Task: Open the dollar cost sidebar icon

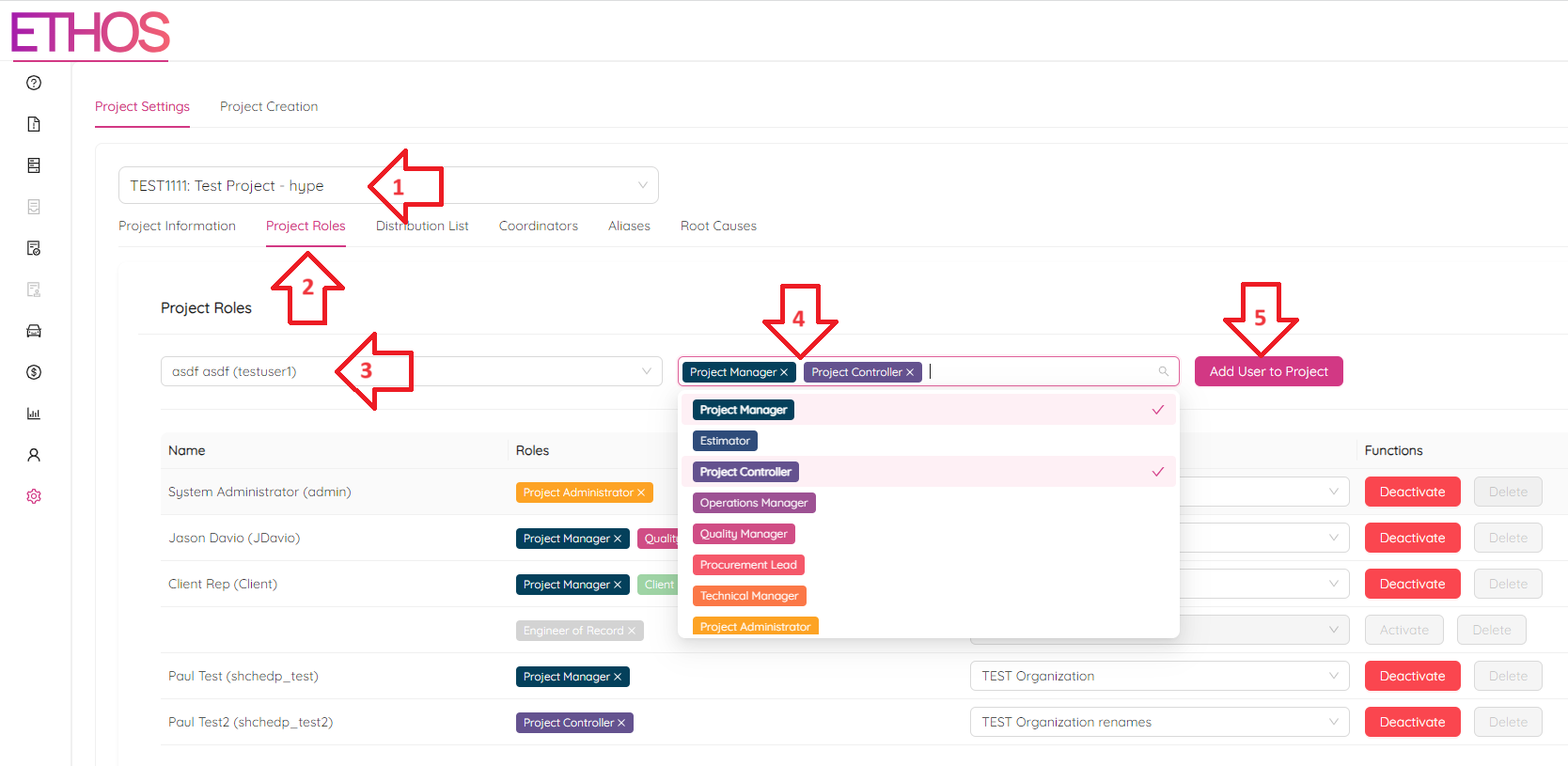Action: pos(34,372)
